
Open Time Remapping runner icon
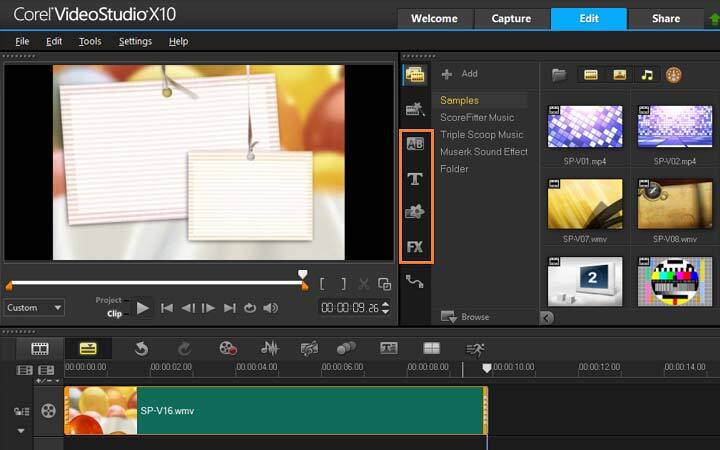click(x=475, y=349)
